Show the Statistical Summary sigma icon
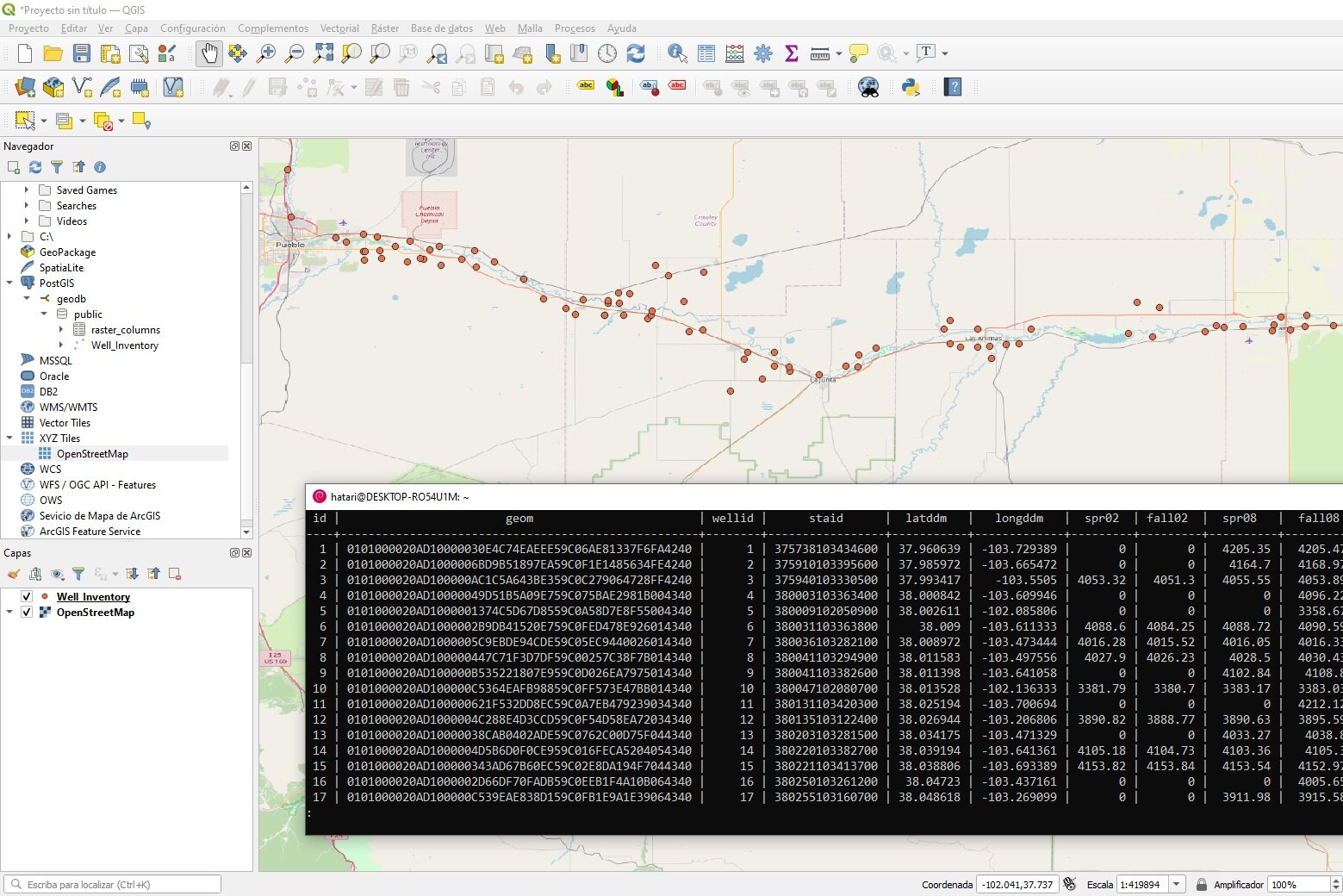The height and width of the screenshot is (896, 1343). pyautogui.click(x=792, y=53)
